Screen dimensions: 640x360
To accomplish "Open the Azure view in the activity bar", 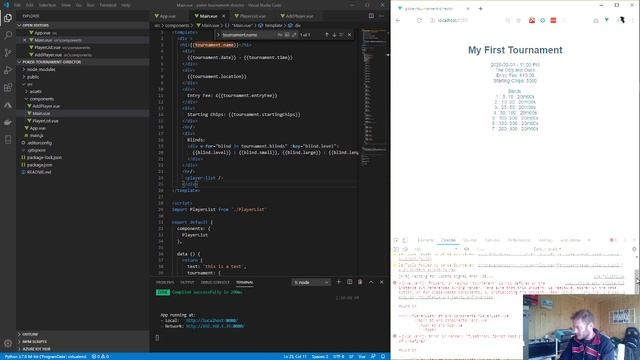I will (8, 105).
